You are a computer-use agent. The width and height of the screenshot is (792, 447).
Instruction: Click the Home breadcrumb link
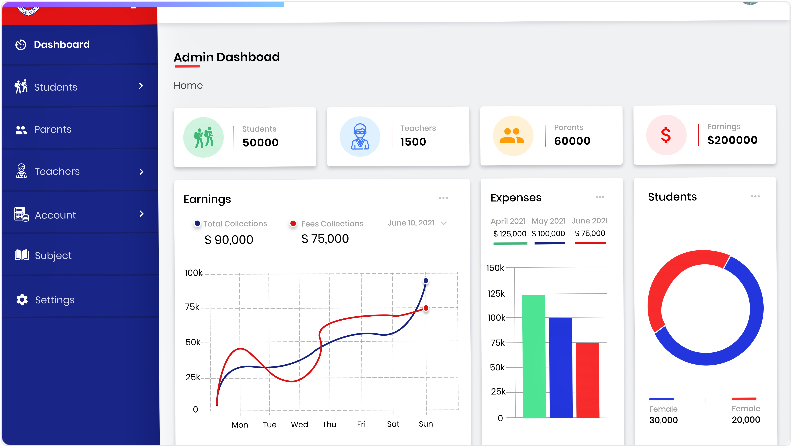click(x=188, y=86)
